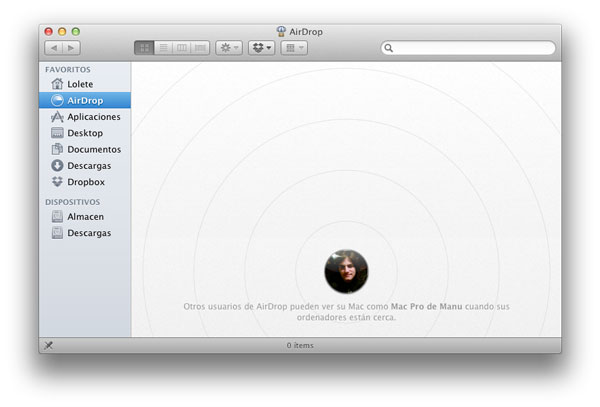
Task: Open Desktop in the sidebar
Action: click(85, 133)
